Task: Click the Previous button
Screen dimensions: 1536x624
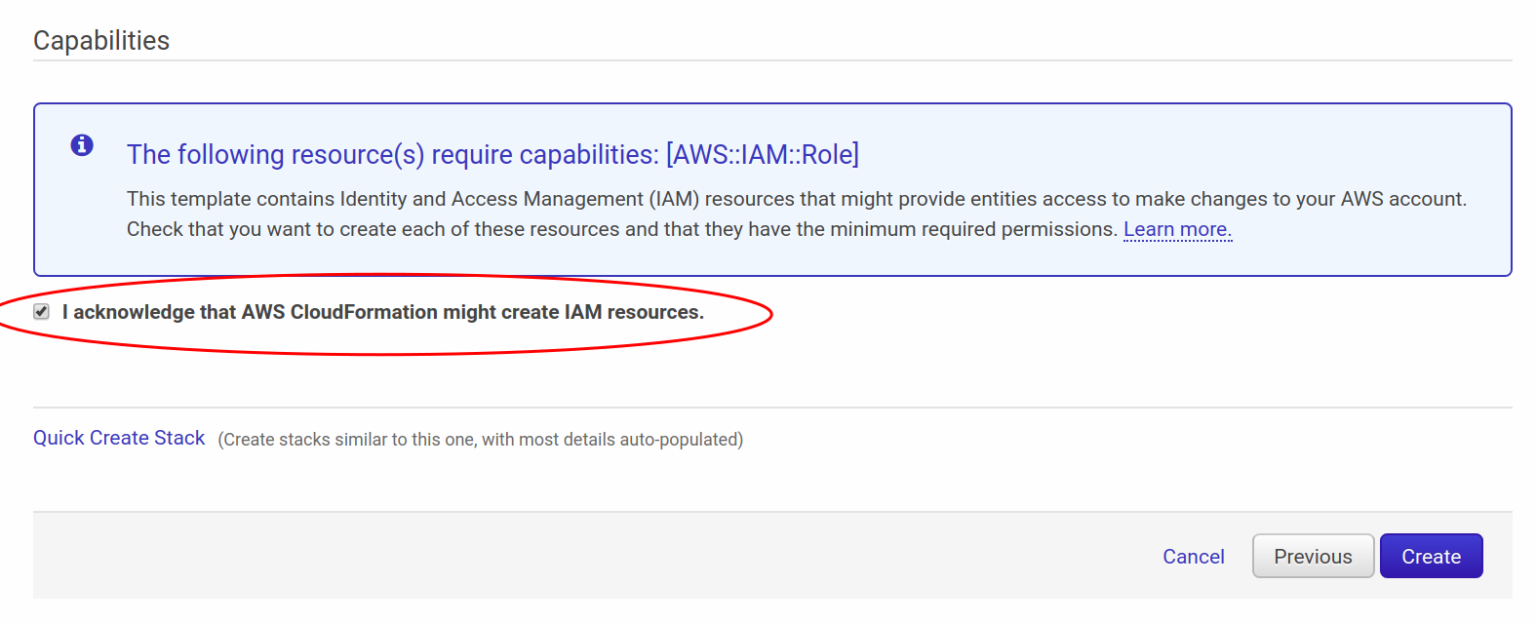Action: click(1312, 556)
